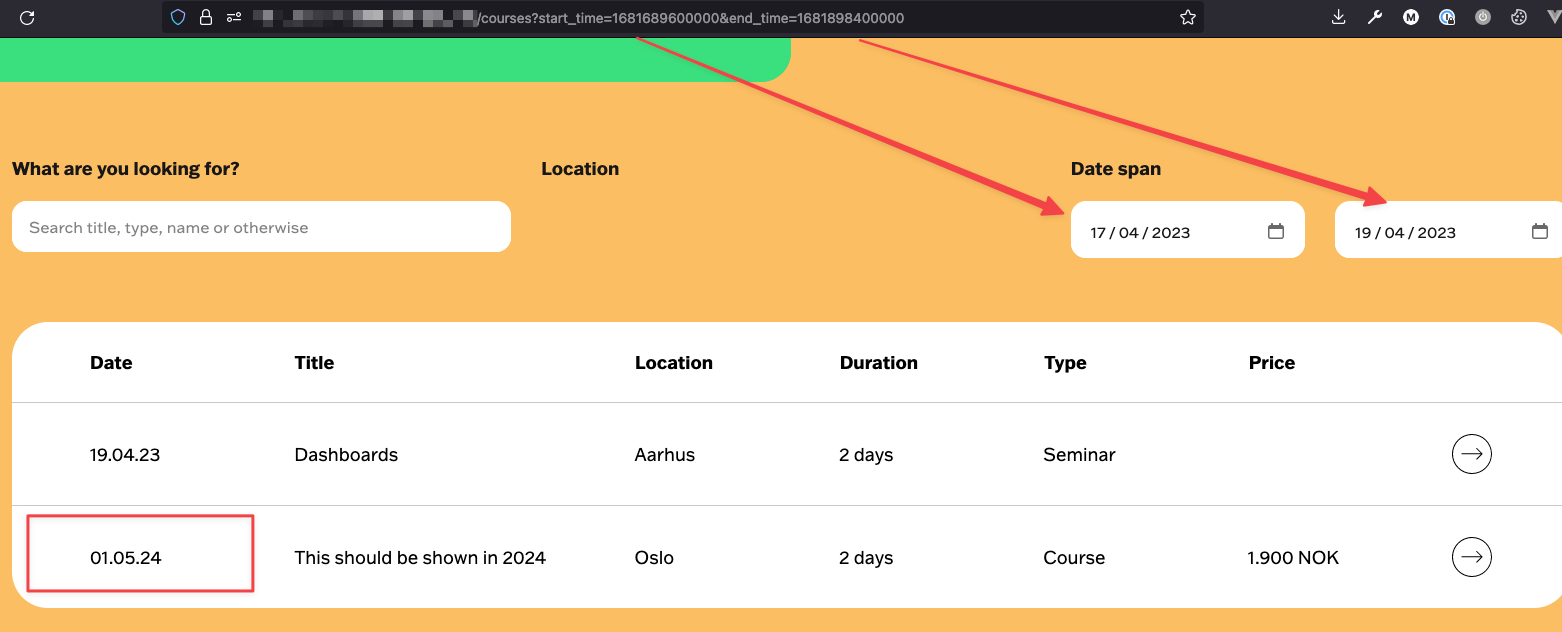Click the Title column header
This screenshot has height=632, width=1562.
click(314, 362)
